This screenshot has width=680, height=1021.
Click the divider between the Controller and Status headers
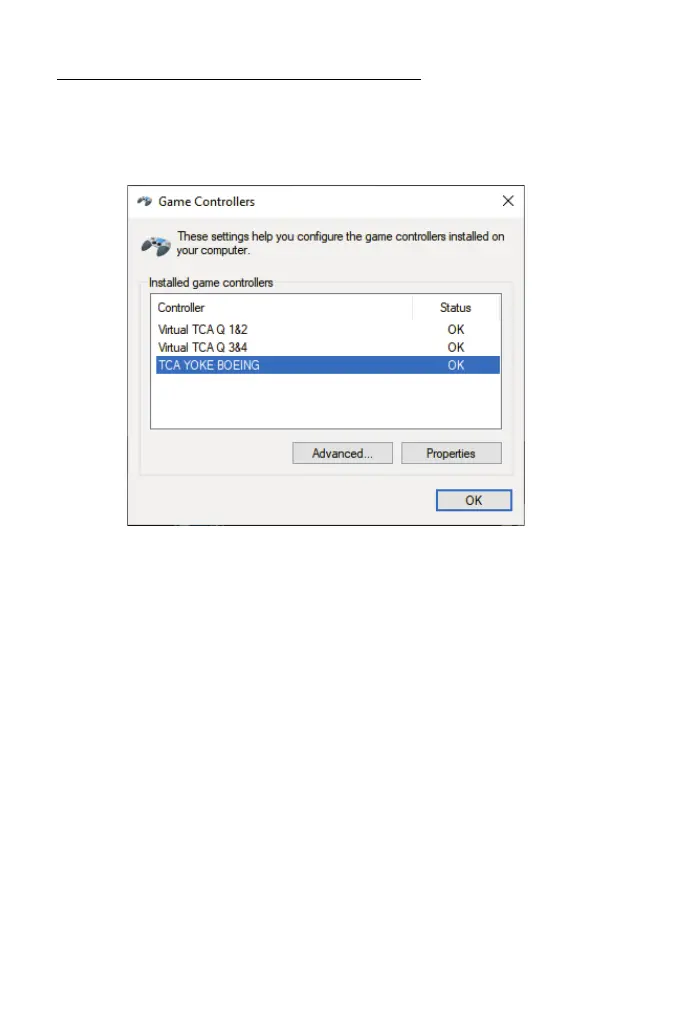(412, 307)
